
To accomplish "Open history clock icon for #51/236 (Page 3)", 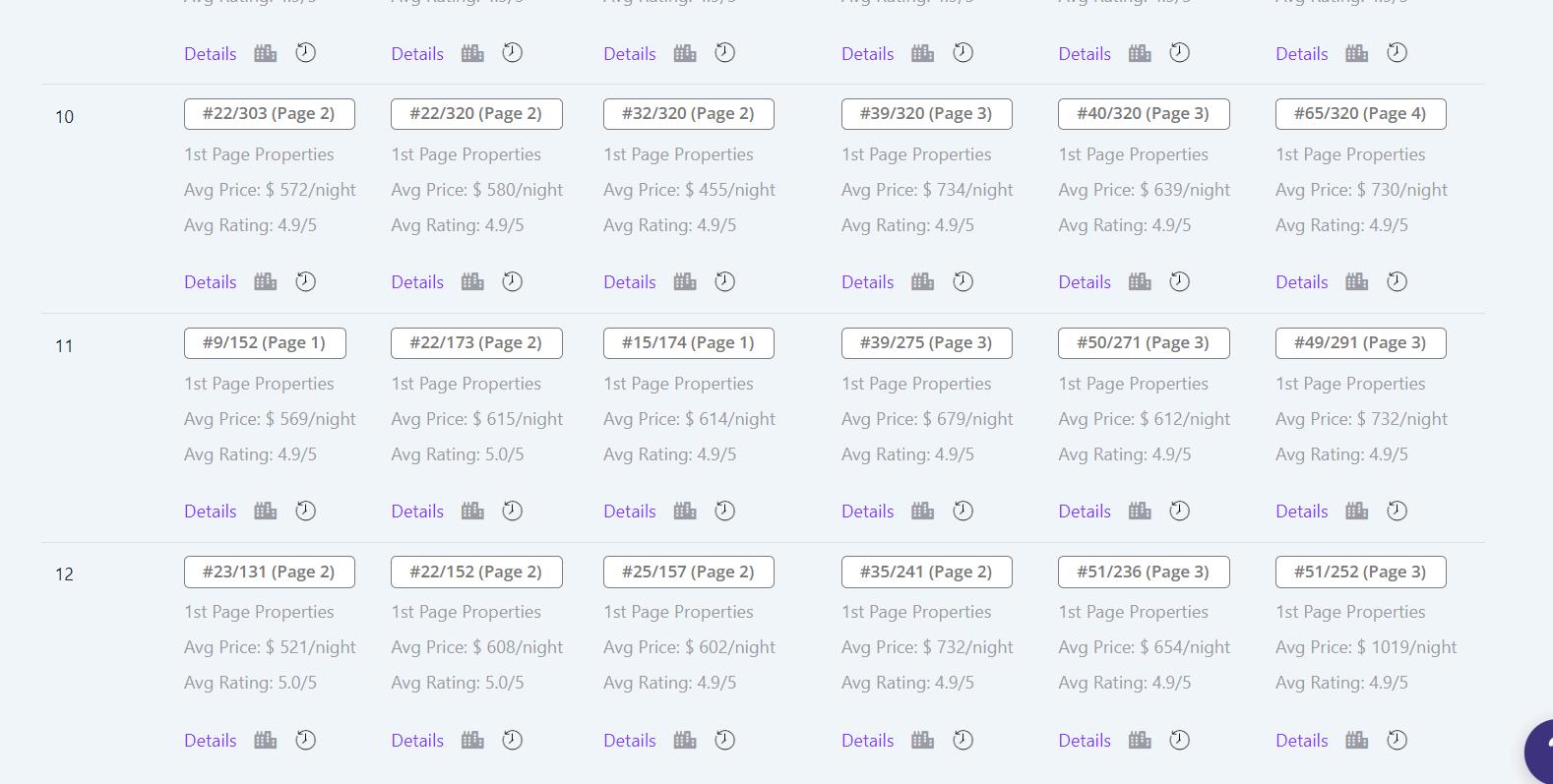I will click(x=1180, y=740).
